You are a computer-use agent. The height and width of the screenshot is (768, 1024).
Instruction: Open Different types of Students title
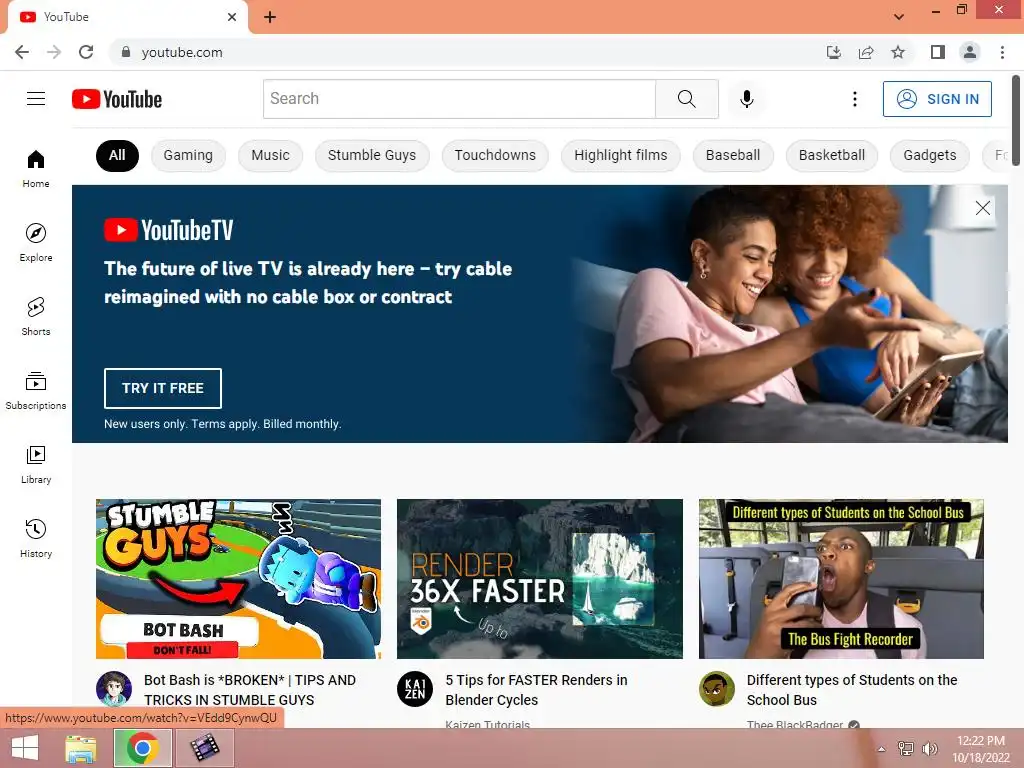tap(852, 690)
